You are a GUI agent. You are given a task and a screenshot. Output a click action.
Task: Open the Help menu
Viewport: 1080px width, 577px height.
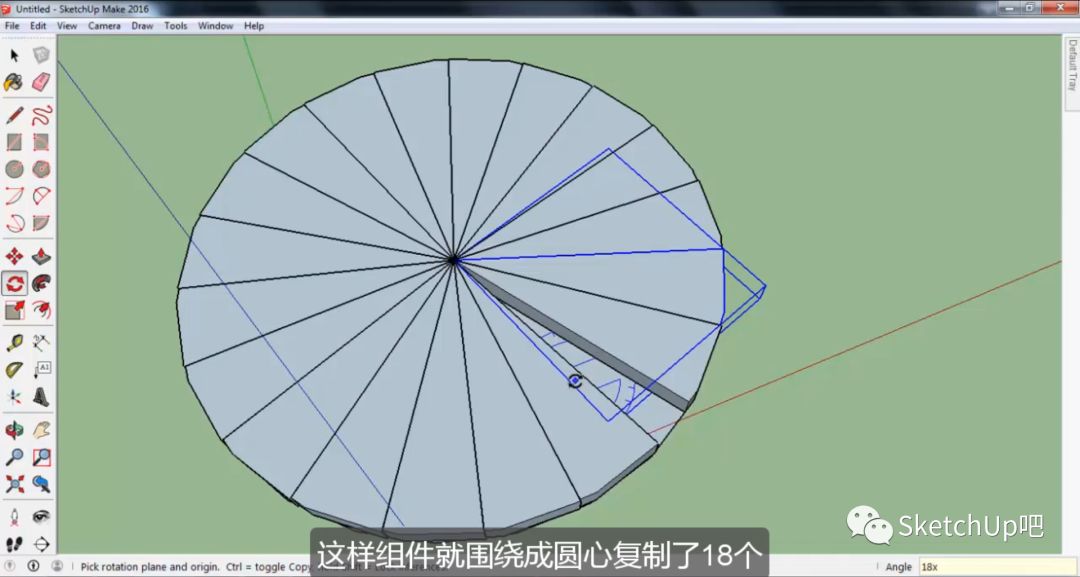(253, 25)
